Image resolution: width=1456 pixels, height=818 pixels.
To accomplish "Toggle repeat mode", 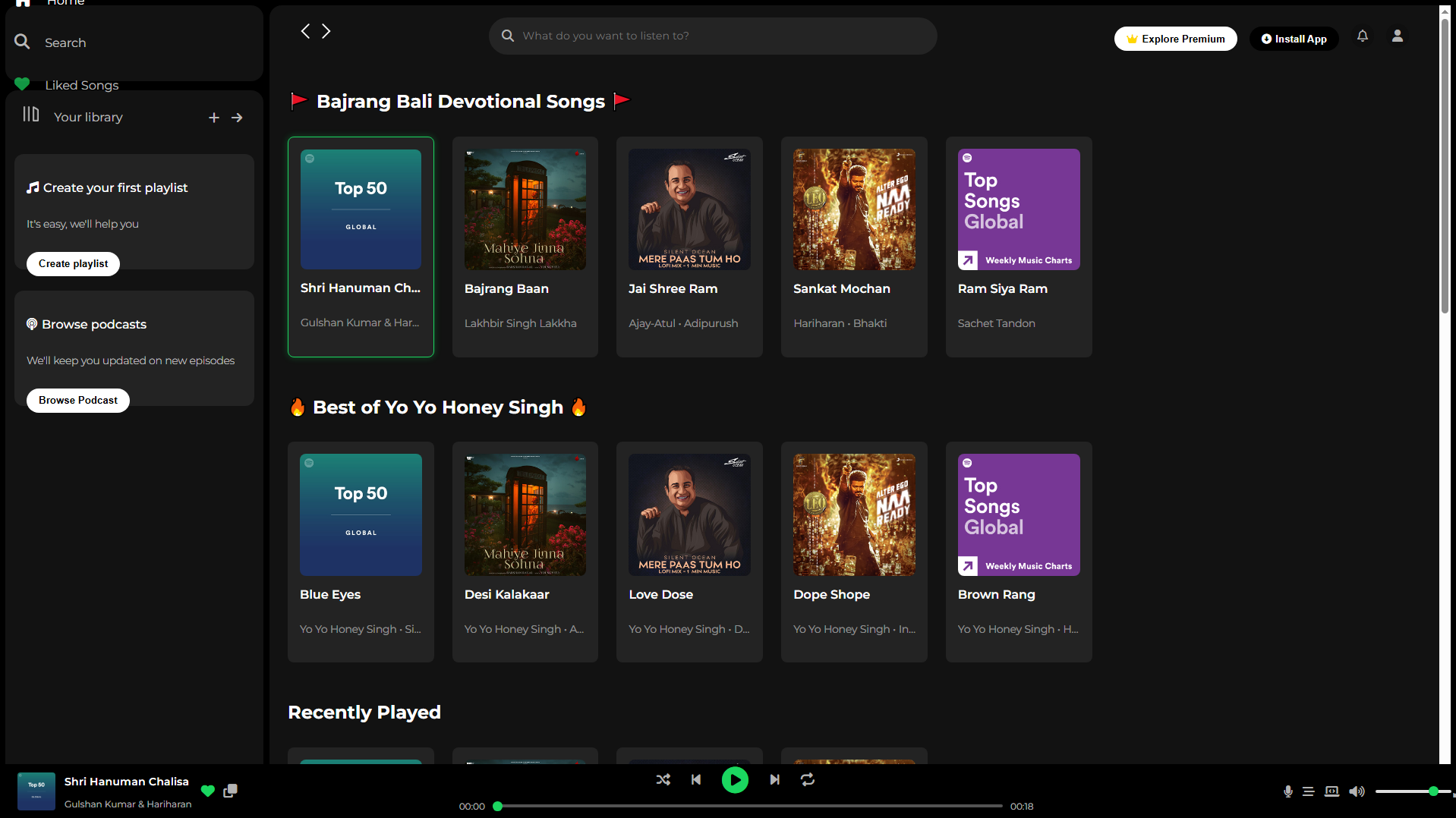I will (808, 779).
